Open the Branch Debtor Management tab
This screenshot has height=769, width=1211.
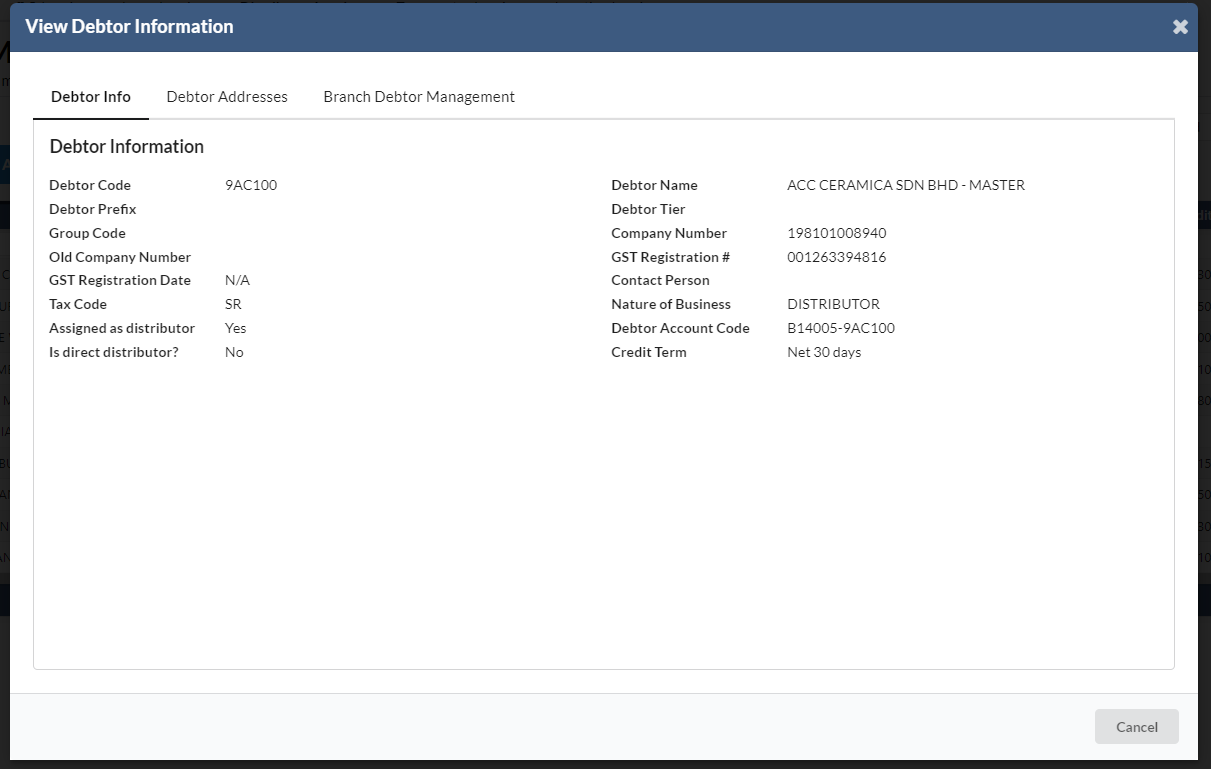(x=419, y=97)
